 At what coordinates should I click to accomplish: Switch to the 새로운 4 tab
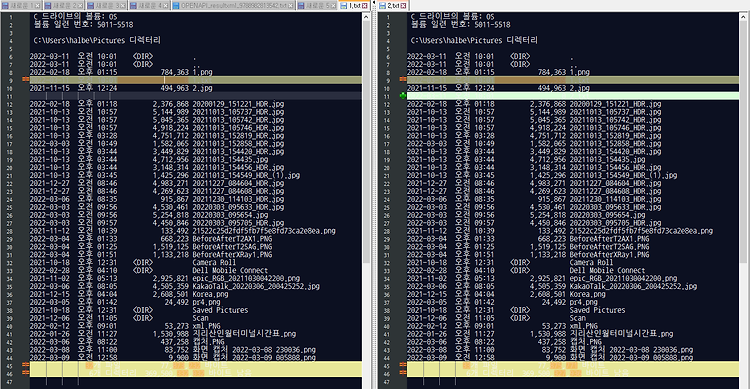(149, 5)
